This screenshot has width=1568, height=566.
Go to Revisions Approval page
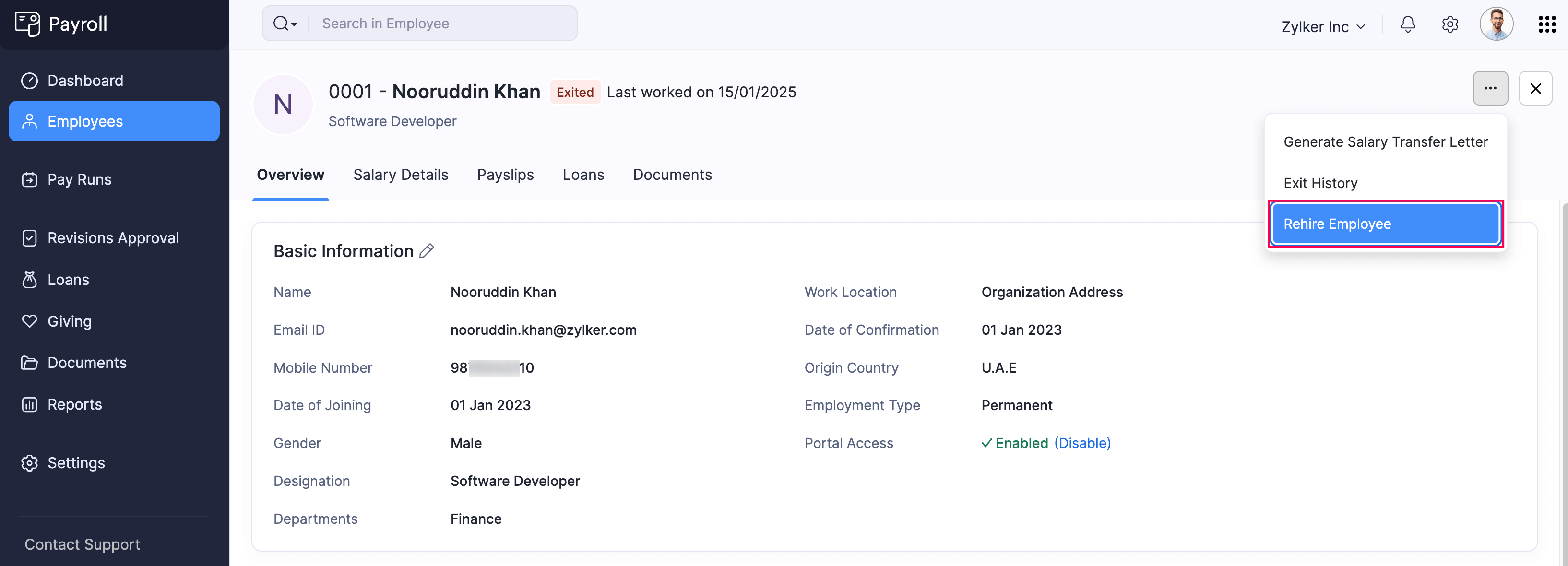click(113, 238)
